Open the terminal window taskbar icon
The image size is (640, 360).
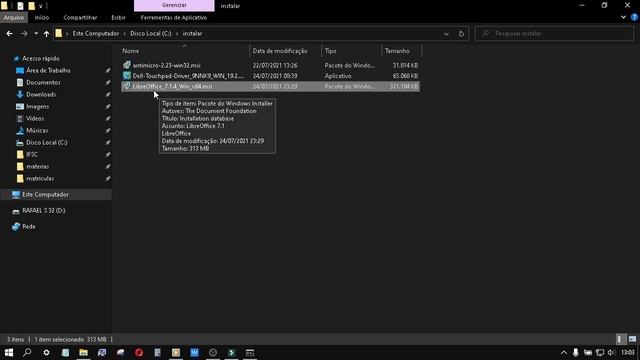tap(250, 352)
